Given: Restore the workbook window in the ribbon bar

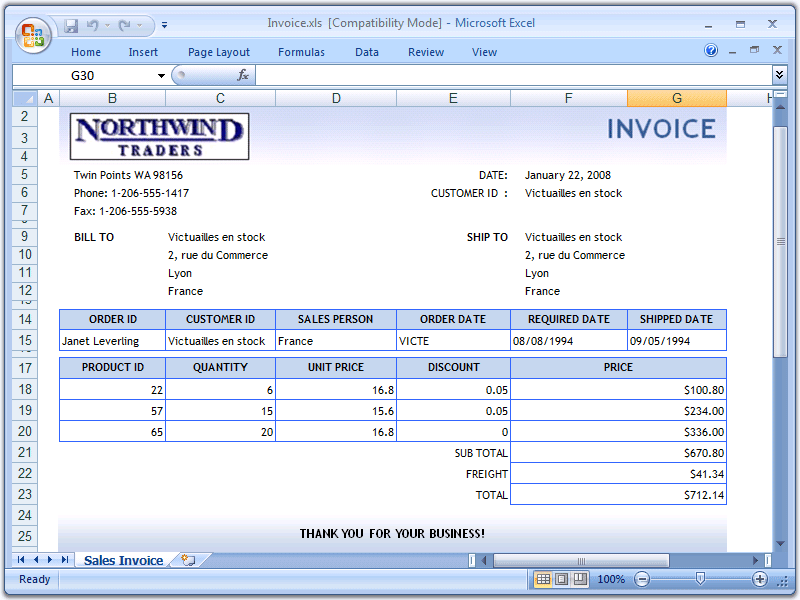Looking at the screenshot, I should 754,50.
